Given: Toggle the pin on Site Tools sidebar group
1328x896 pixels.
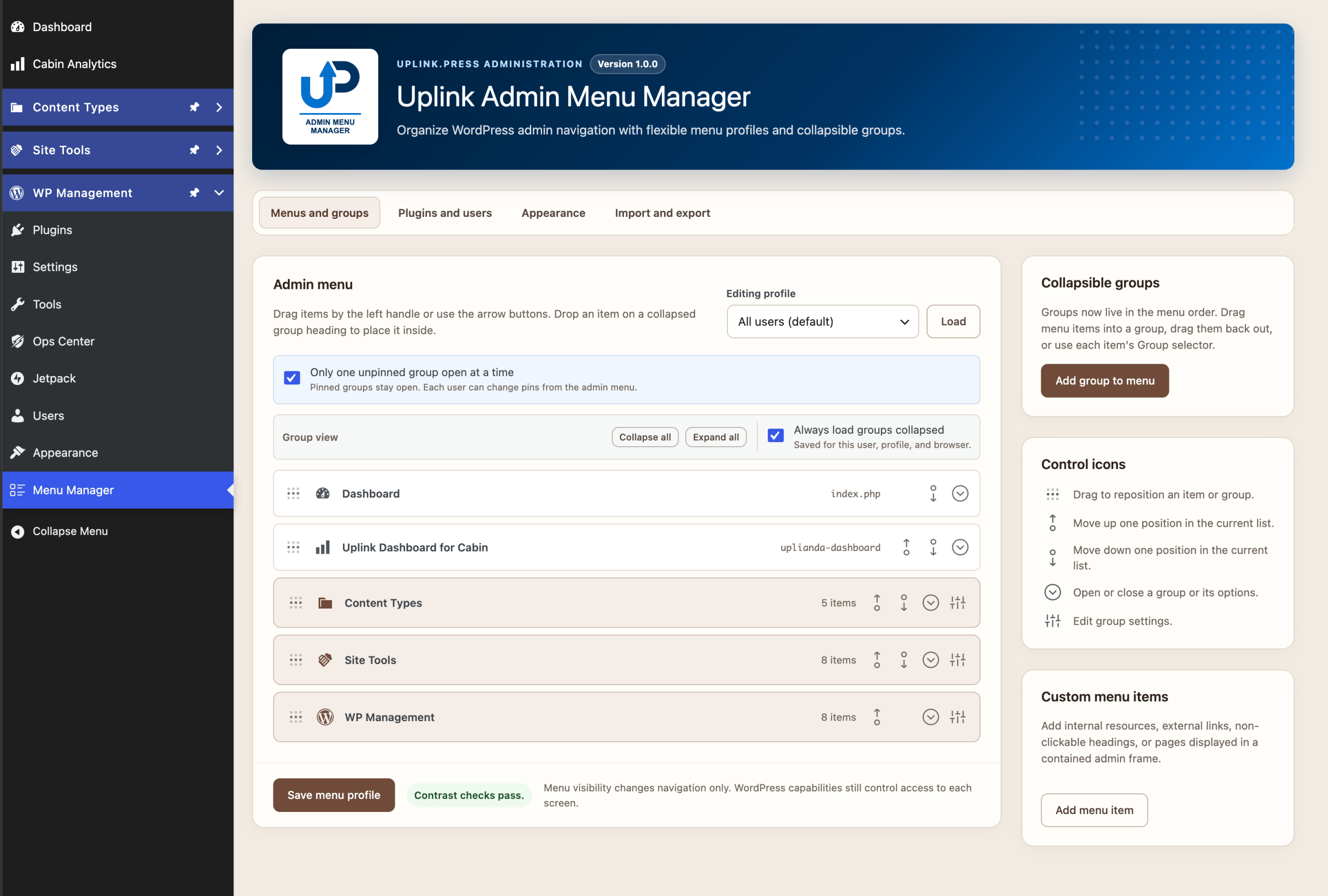Looking at the screenshot, I should tap(194, 150).
